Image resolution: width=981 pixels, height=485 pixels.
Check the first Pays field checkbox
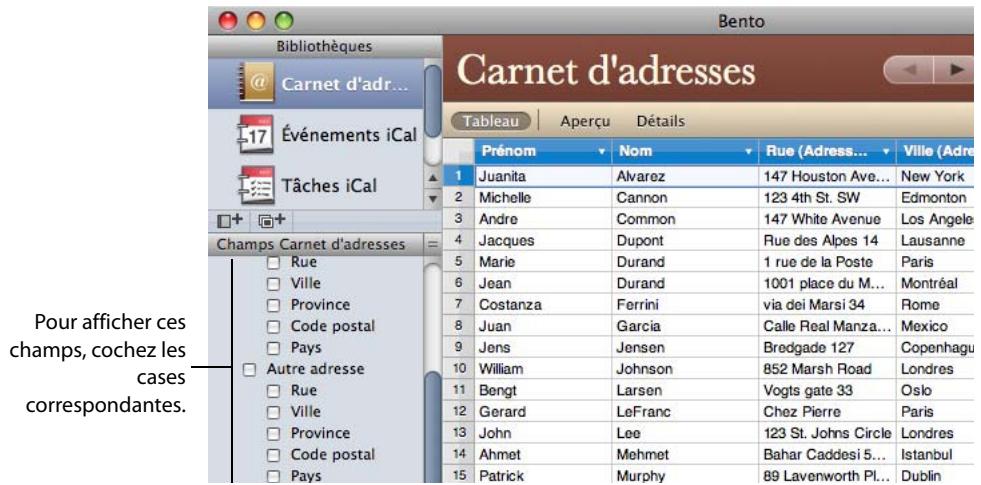pos(273,349)
